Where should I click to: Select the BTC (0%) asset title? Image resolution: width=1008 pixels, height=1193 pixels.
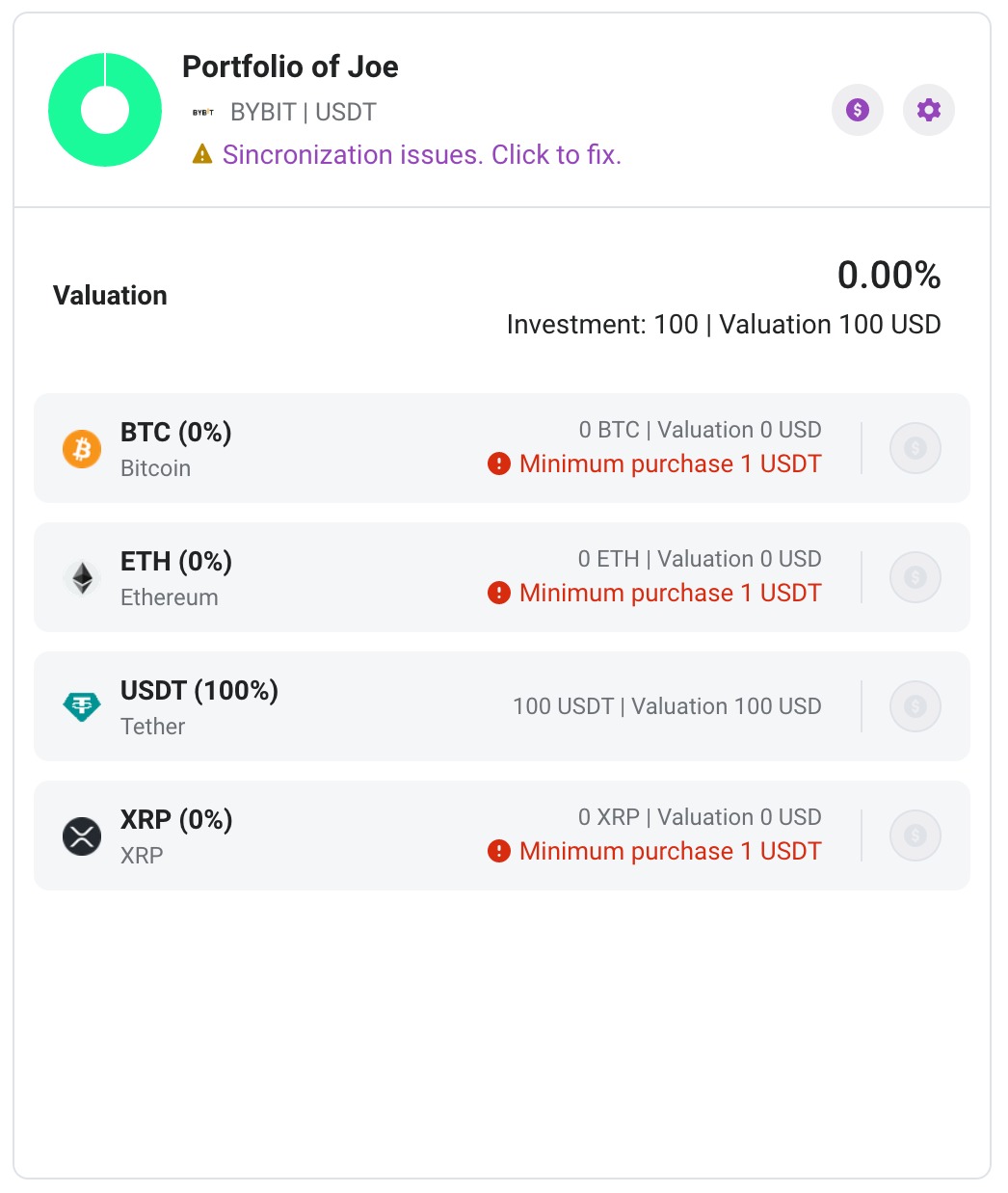tap(176, 433)
